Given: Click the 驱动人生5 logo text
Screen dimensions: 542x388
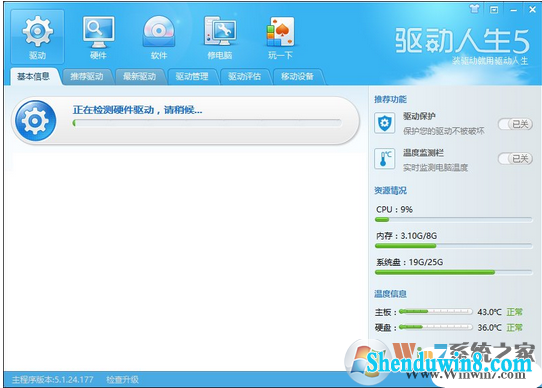Looking at the screenshot, I should point(462,41).
